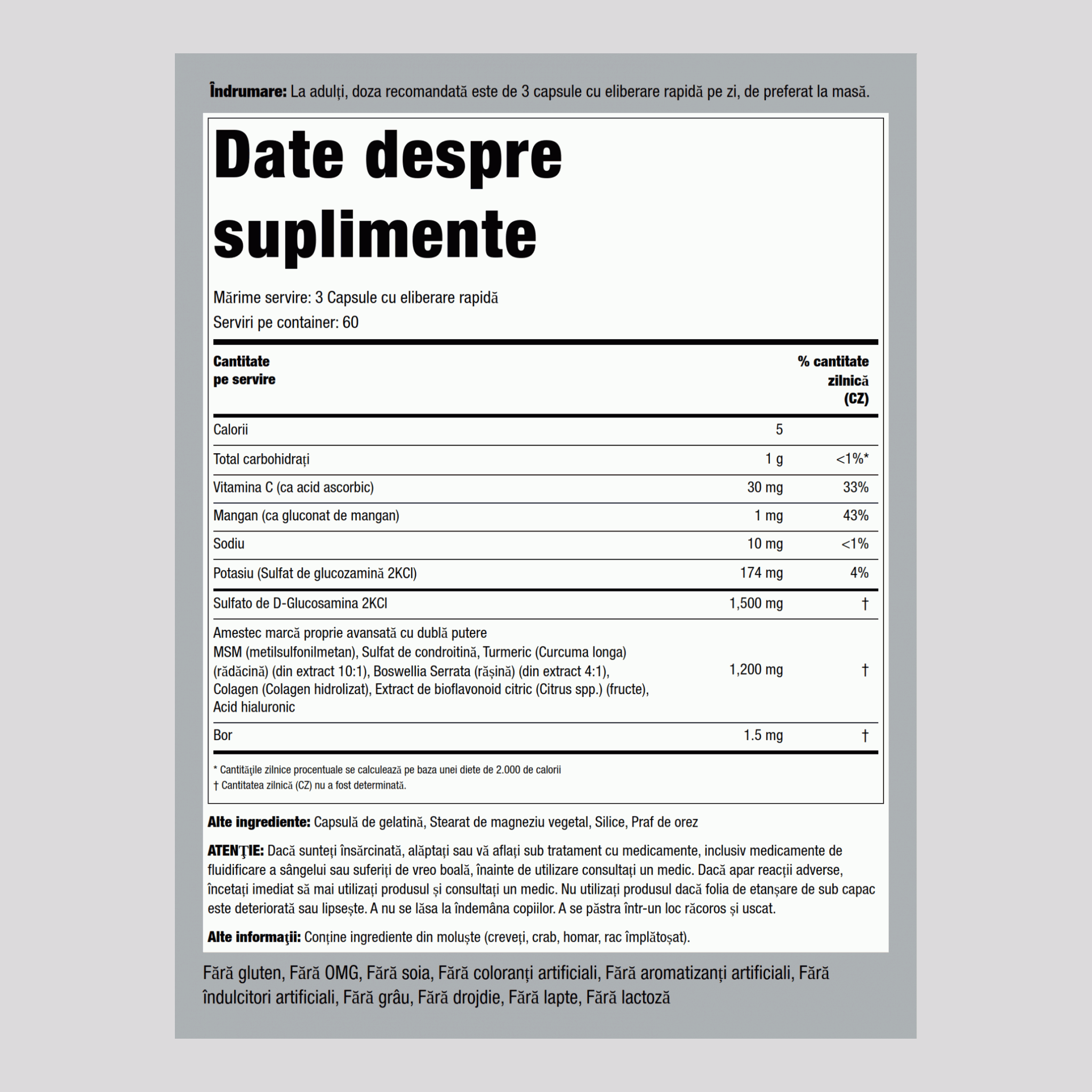1092x1092 pixels.
Task: Select the '30 mg' Vitamin C amount
Action: click(x=765, y=487)
